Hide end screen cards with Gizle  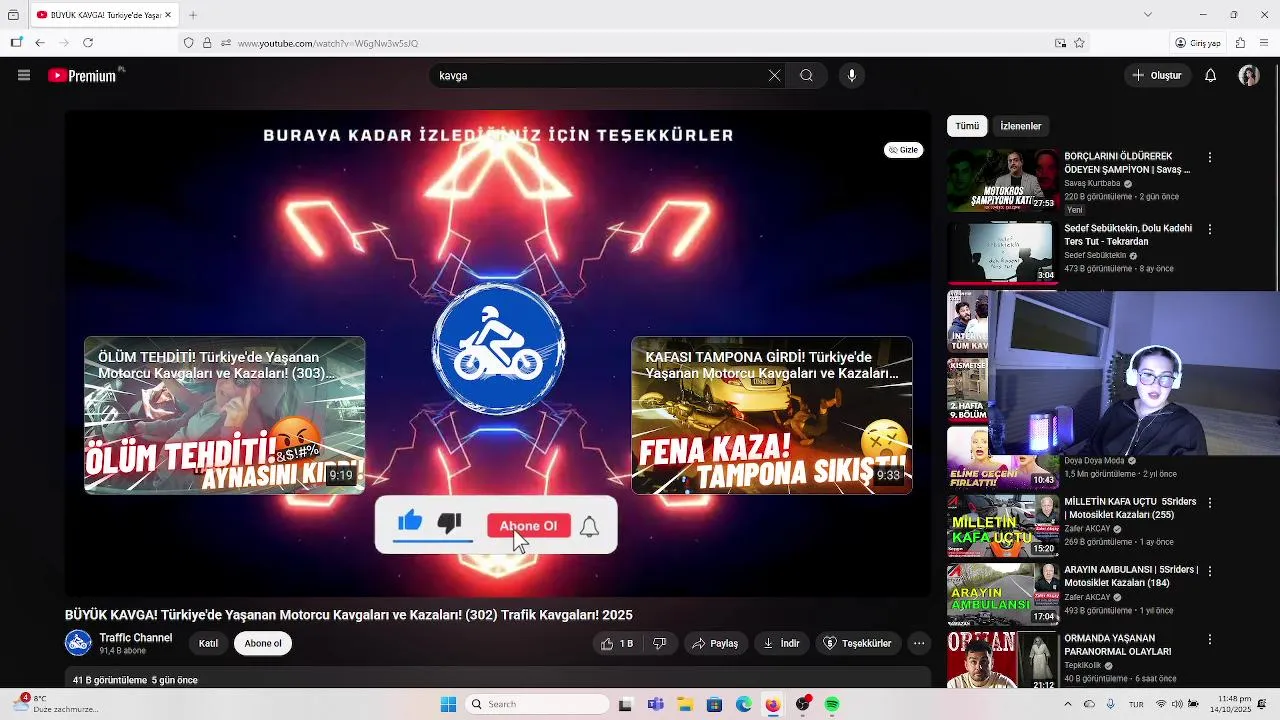[904, 150]
